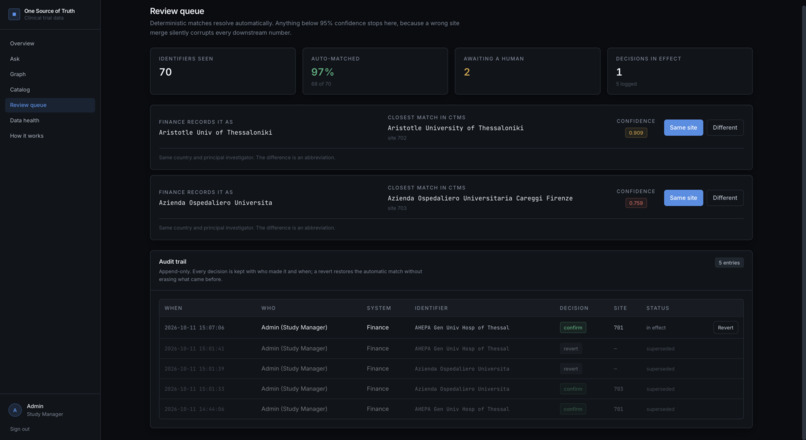Mark Aristotle Univ of Thessaloniki as Different

pos(725,127)
